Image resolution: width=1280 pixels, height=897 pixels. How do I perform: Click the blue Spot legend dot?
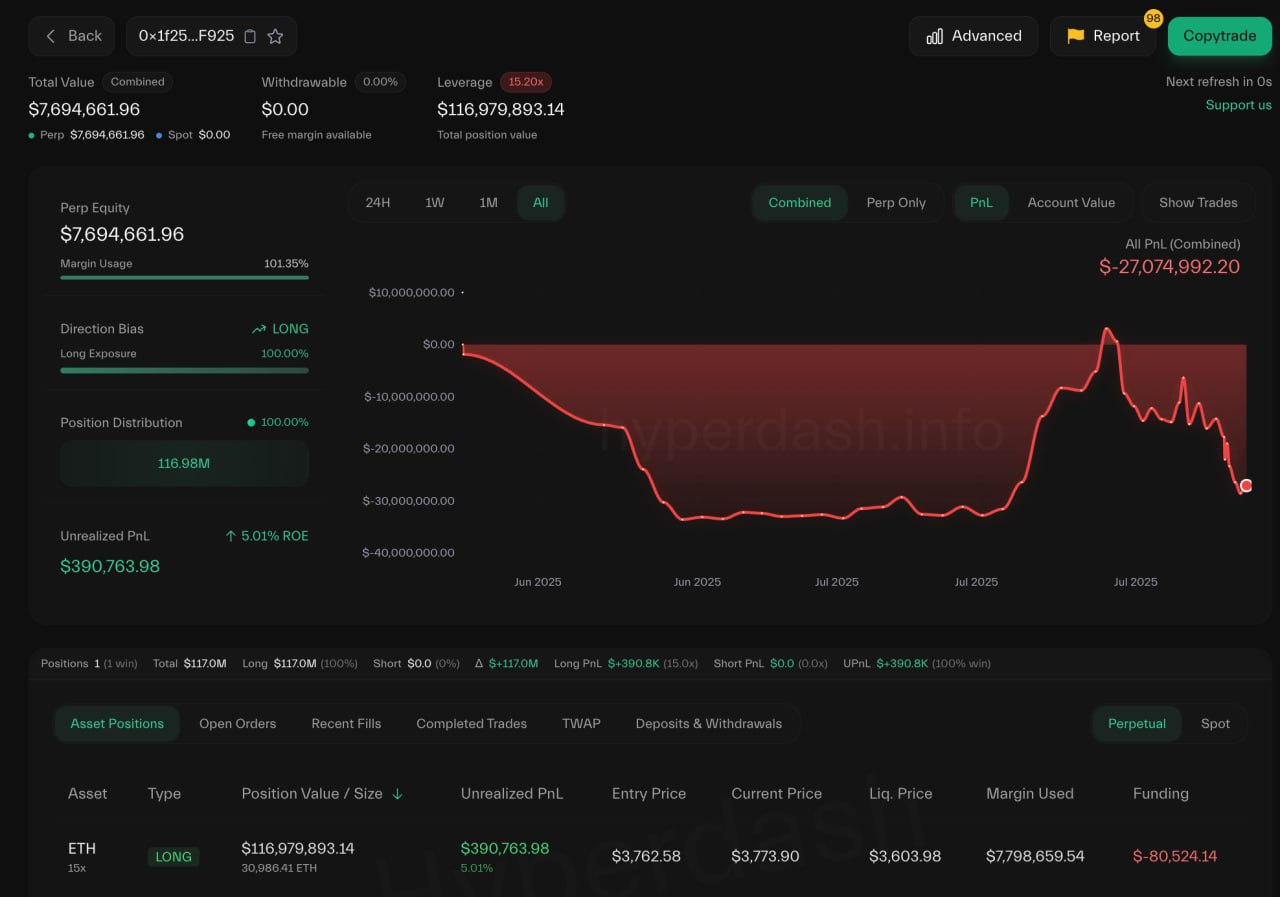(159, 135)
